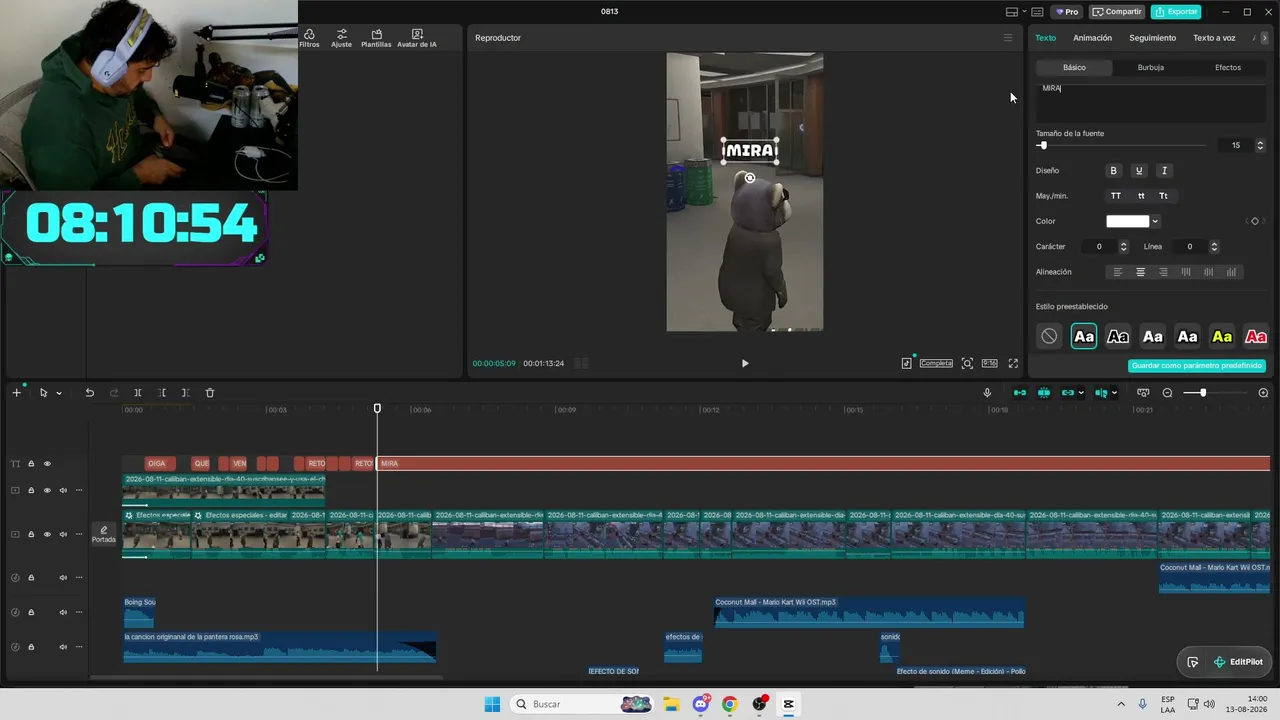Open the Filtros panel
The height and width of the screenshot is (720, 1280).
point(309,39)
